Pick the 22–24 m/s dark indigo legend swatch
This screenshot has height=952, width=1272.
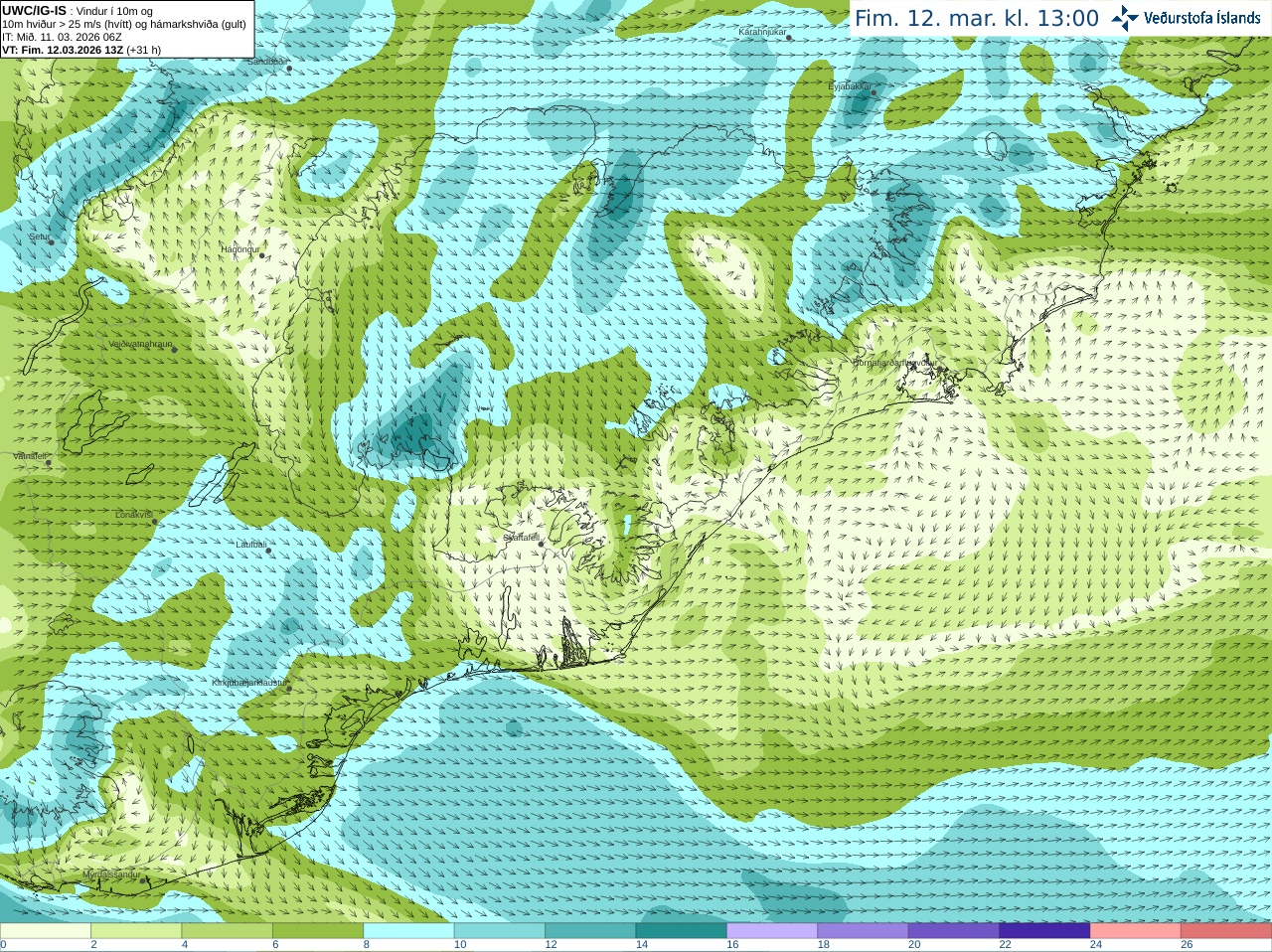[x=1044, y=931]
